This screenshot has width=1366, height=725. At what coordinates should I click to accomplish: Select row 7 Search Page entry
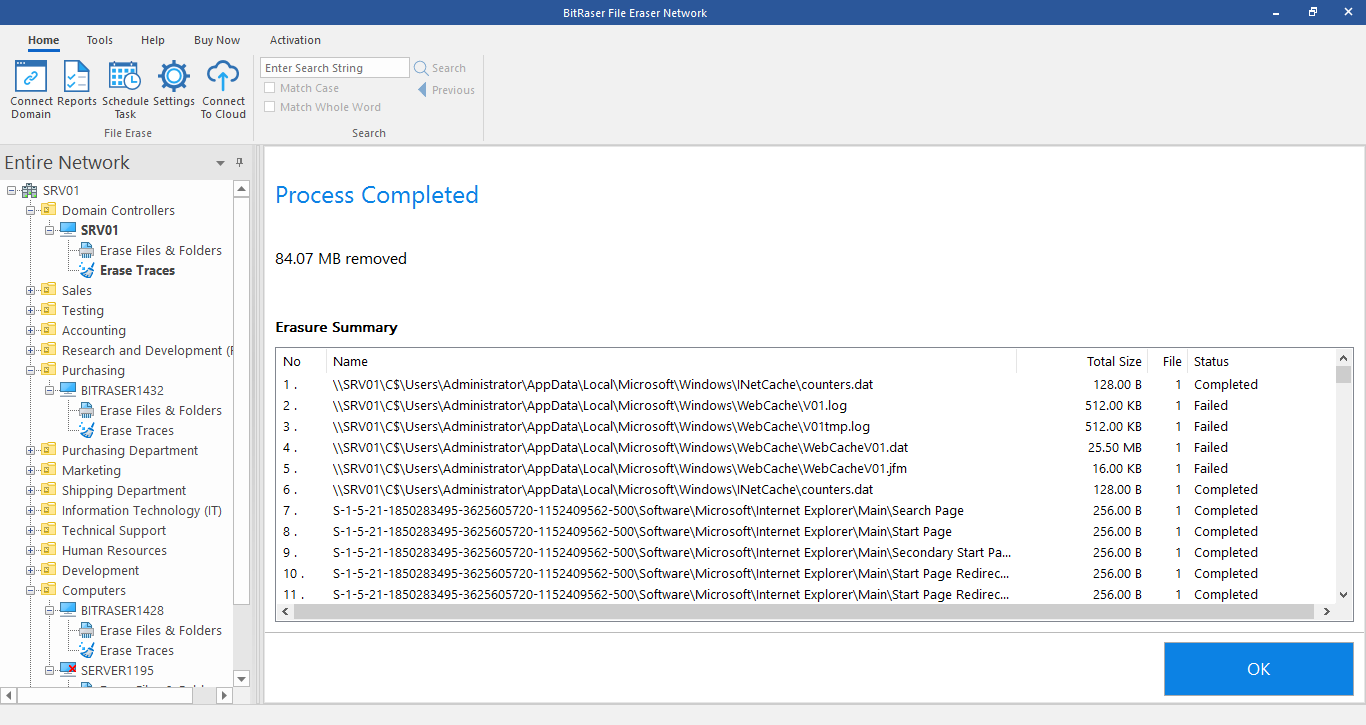click(806, 510)
